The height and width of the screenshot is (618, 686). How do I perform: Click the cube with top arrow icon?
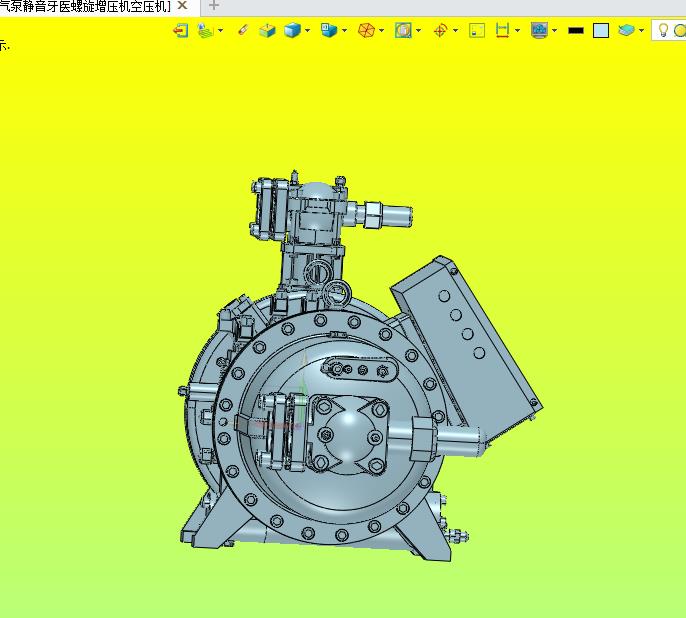point(267,31)
